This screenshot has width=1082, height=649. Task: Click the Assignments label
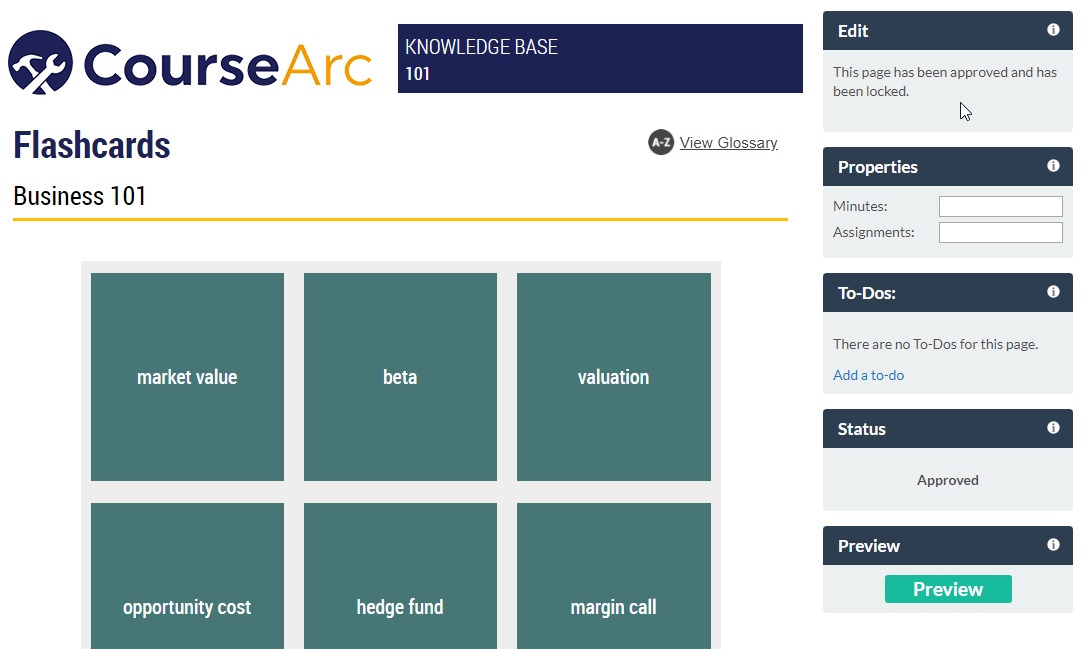click(874, 232)
